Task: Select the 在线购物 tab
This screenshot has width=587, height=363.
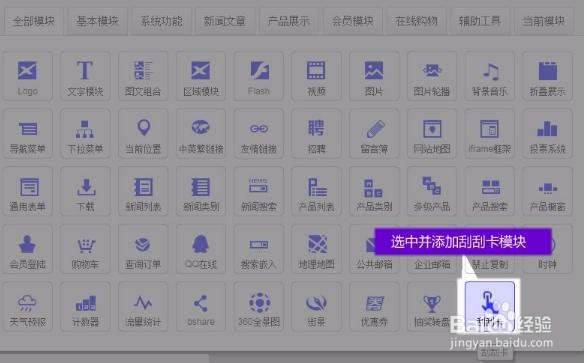Action: click(x=416, y=21)
